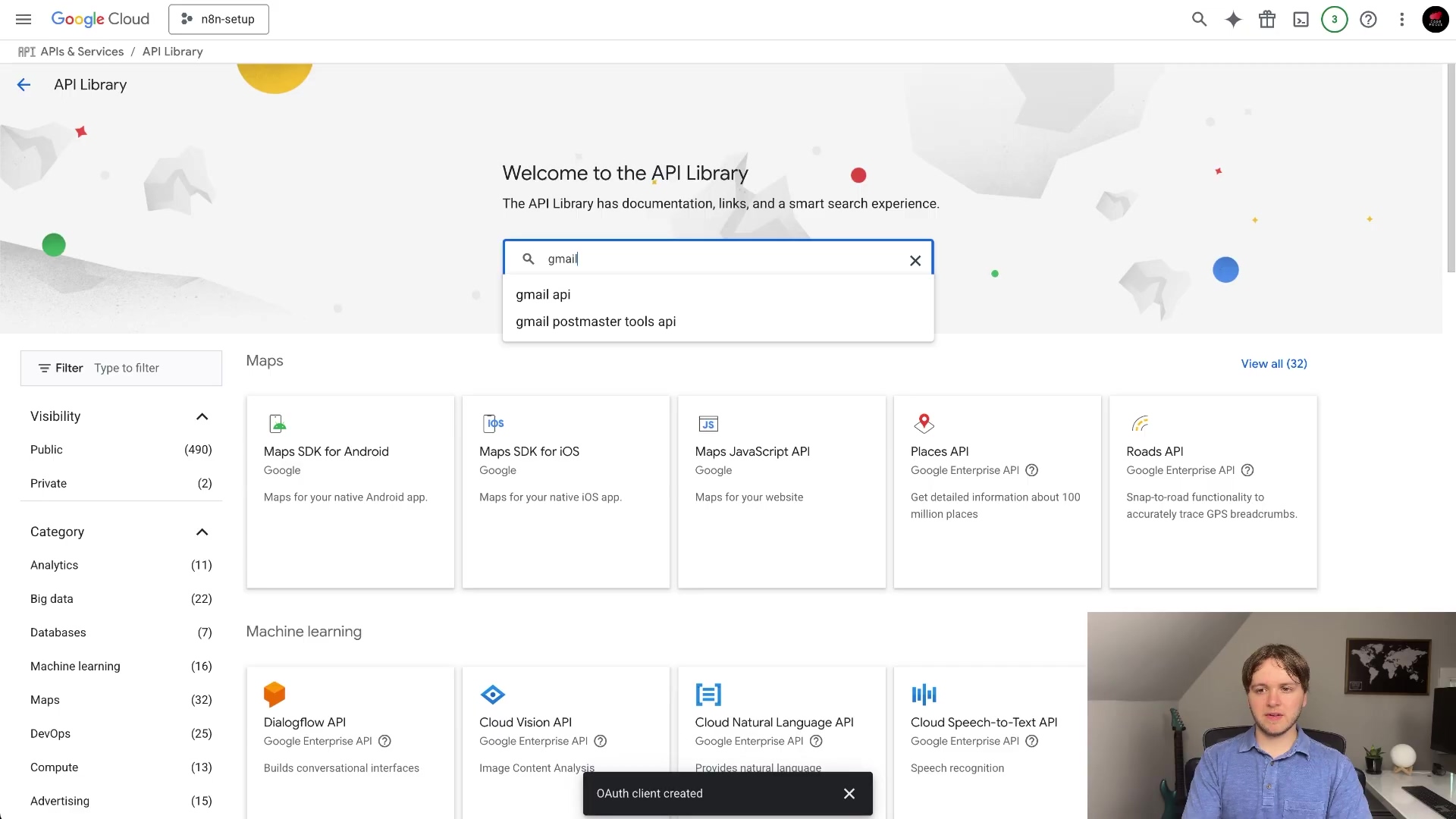The width and height of the screenshot is (1456, 819).
Task: Open the Cloud Speech-to-Text API title
Action: click(x=984, y=722)
